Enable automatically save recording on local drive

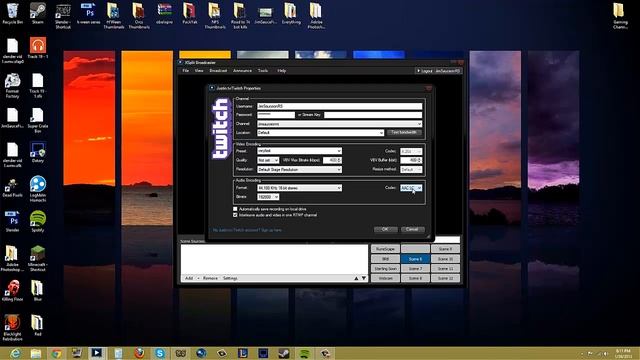pos(235,209)
